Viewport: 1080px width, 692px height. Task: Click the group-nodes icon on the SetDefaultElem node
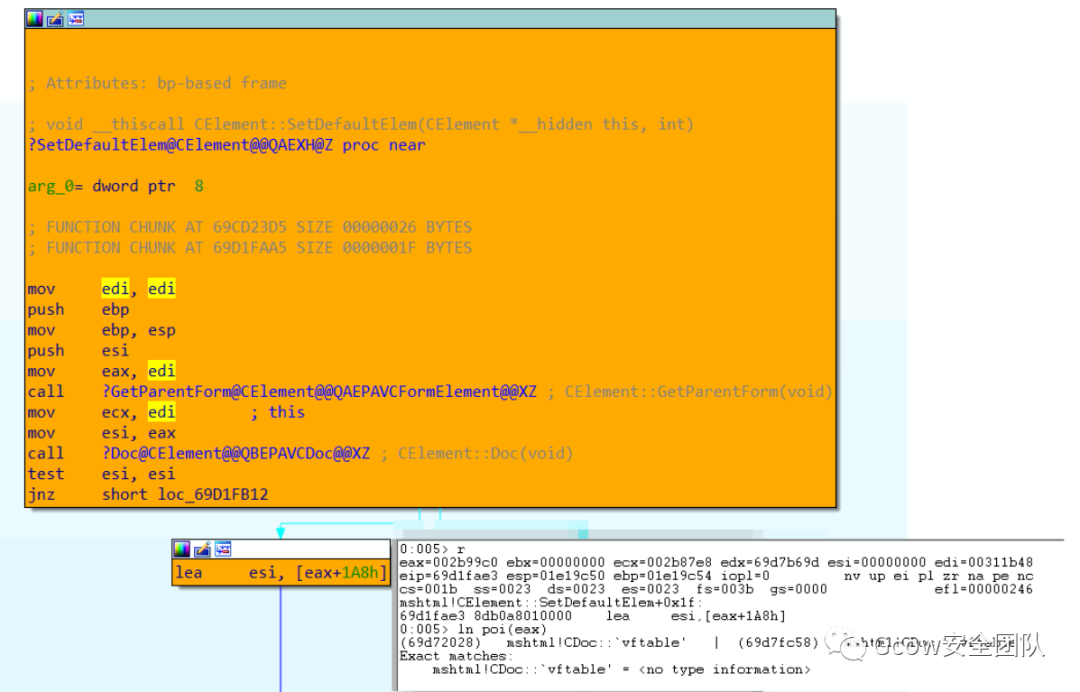pos(74,17)
